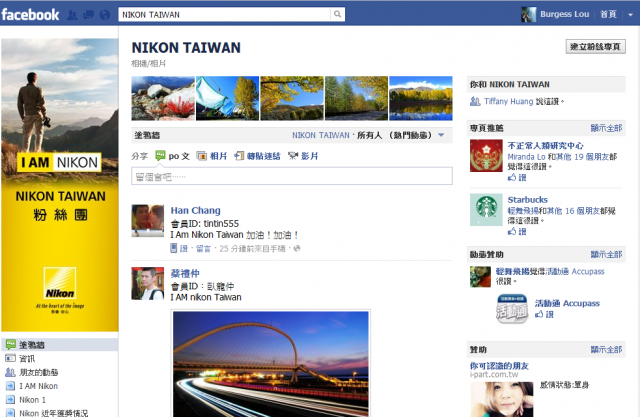640x417 pixels.
Task: Click the photo share camera icon
Action: click(202, 156)
